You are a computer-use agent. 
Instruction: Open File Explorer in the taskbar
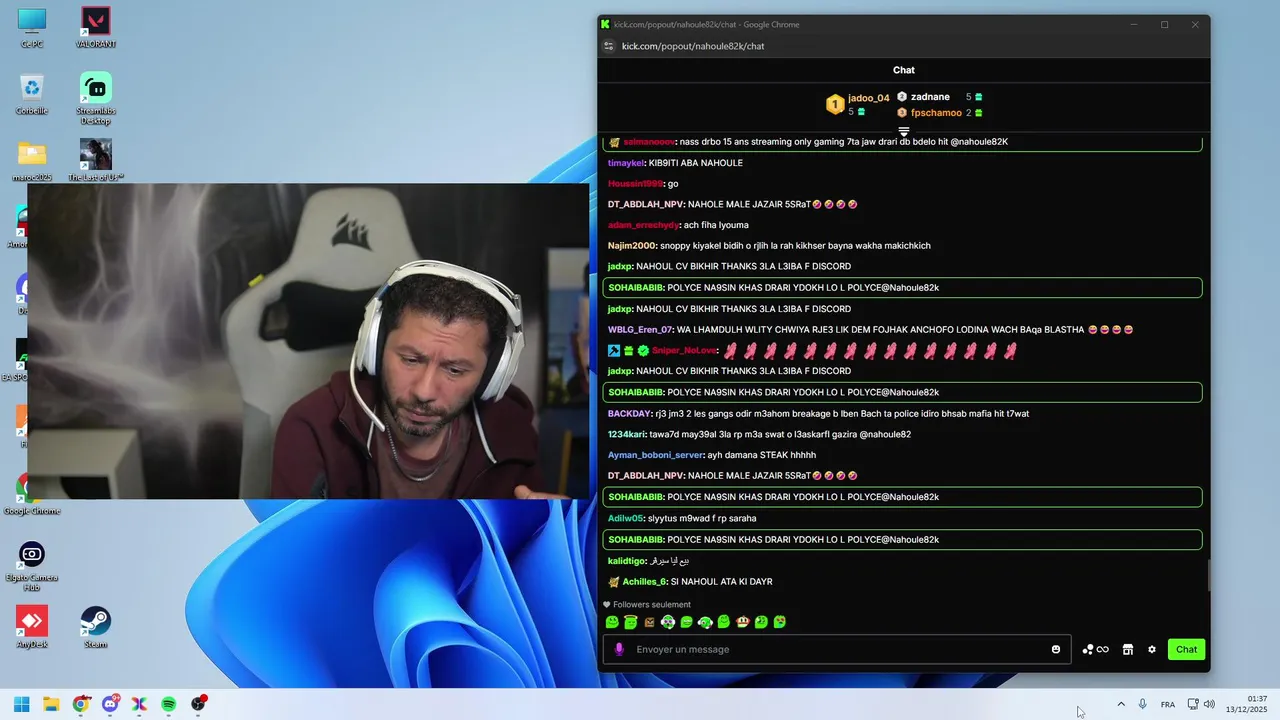pyautogui.click(x=51, y=704)
